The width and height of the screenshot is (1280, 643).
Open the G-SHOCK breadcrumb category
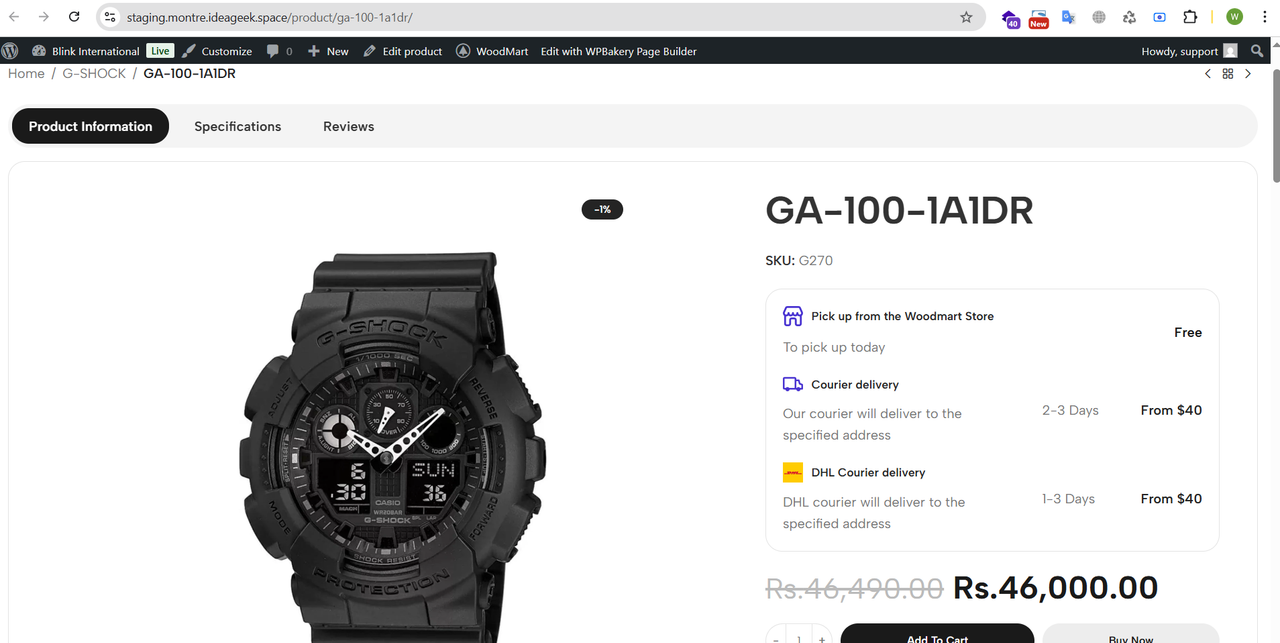(94, 74)
